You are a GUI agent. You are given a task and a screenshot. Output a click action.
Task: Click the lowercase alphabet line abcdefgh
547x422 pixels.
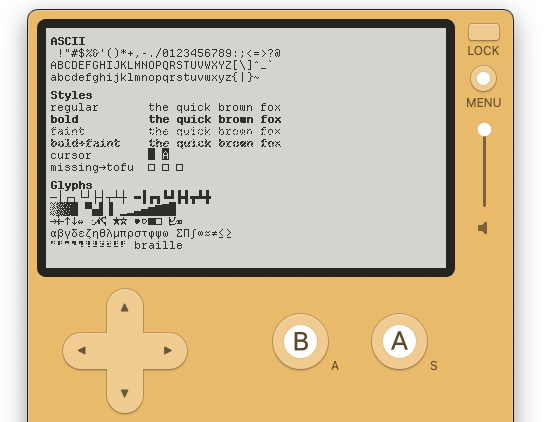(155, 77)
